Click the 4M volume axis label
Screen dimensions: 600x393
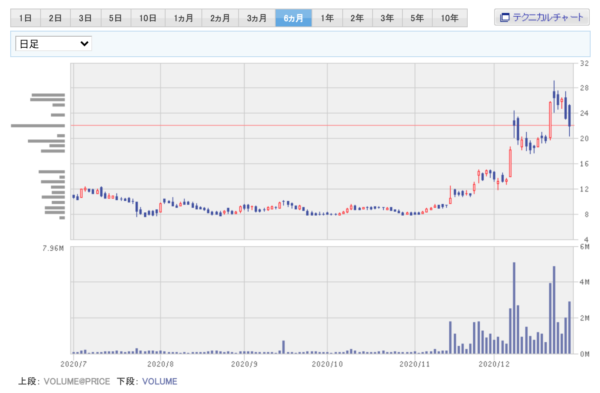click(585, 282)
